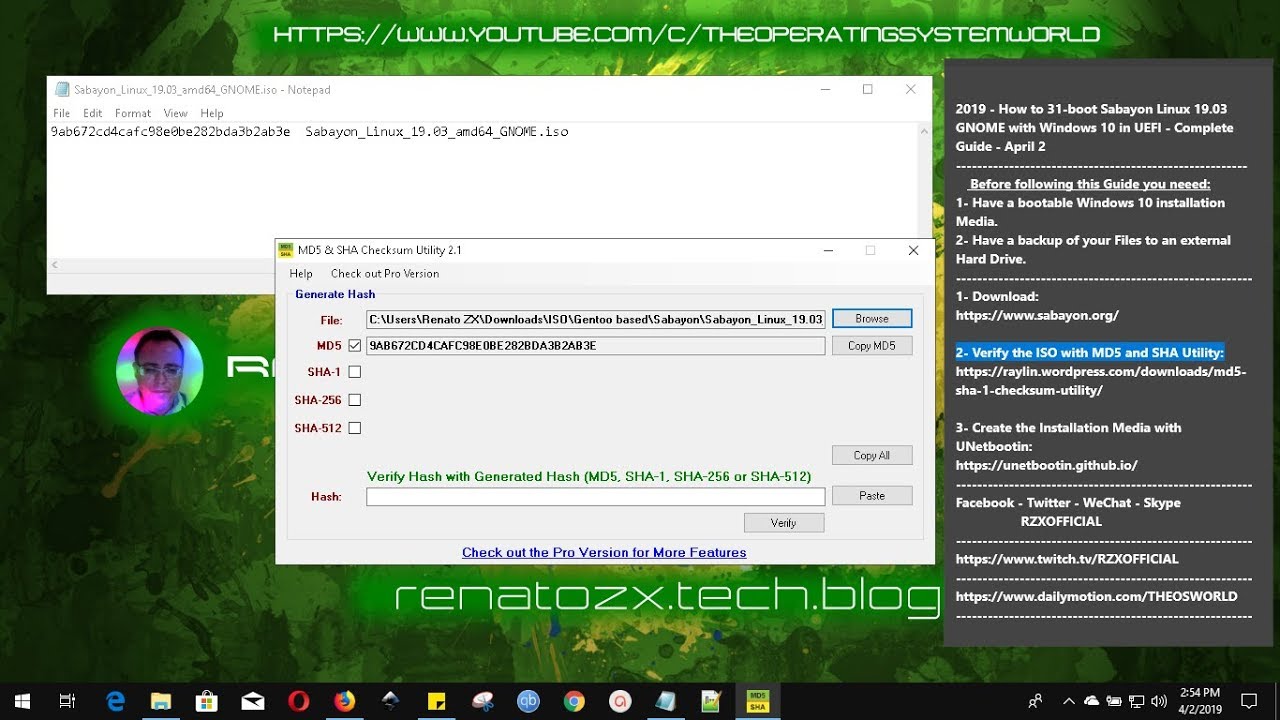
Task: Open Check out the Pro Version link
Action: coord(604,552)
